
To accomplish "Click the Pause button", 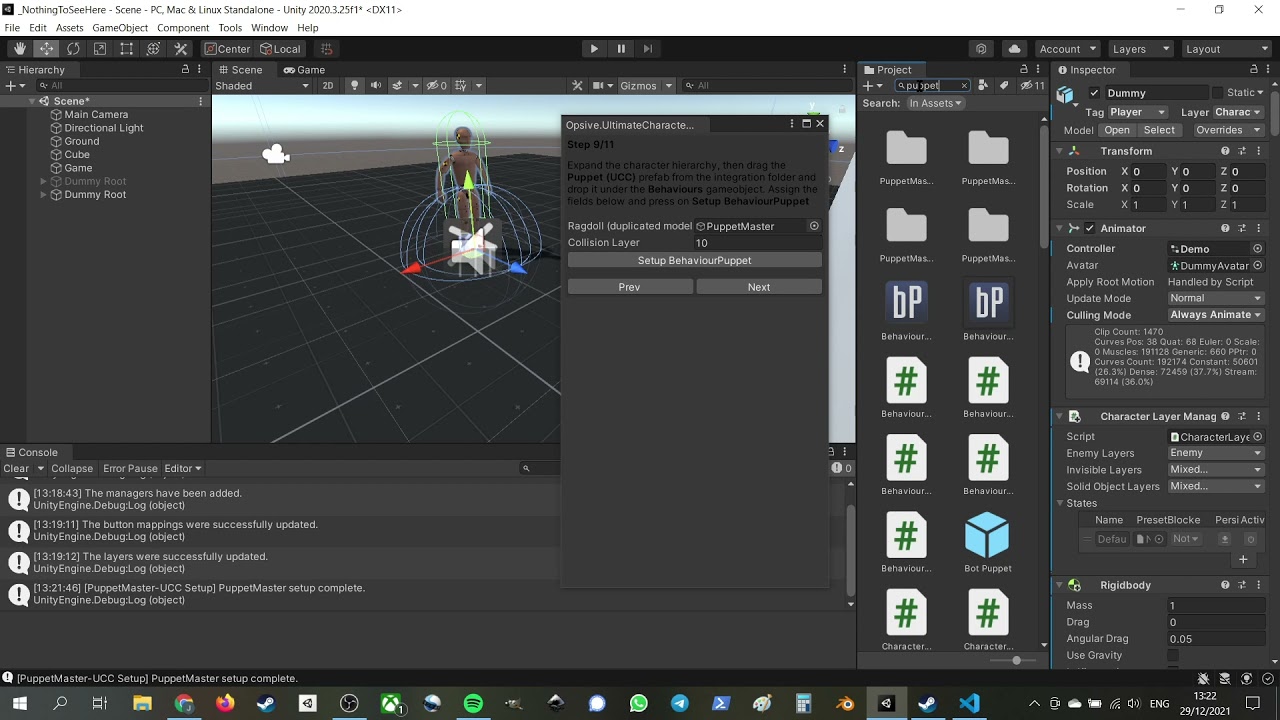I will (x=621, y=49).
